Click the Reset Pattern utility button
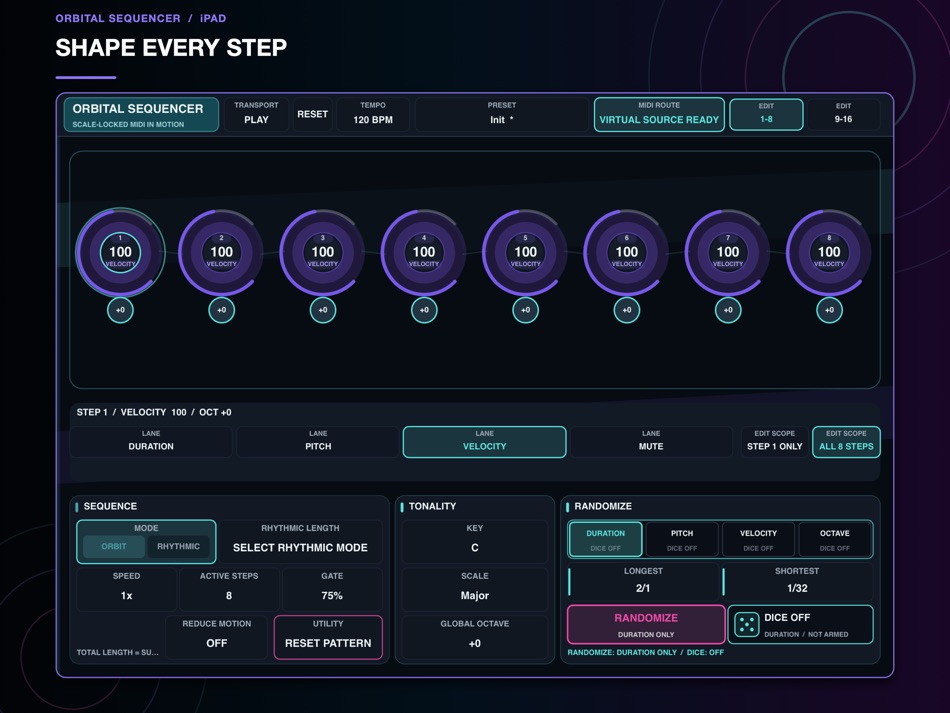The width and height of the screenshot is (950, 713). coord(328,637)
